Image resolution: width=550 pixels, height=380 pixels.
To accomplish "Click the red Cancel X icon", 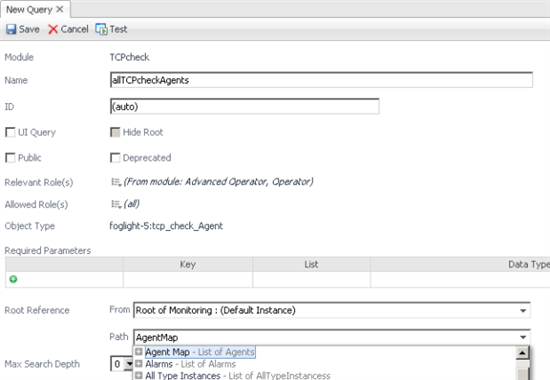I will [53, 29].
